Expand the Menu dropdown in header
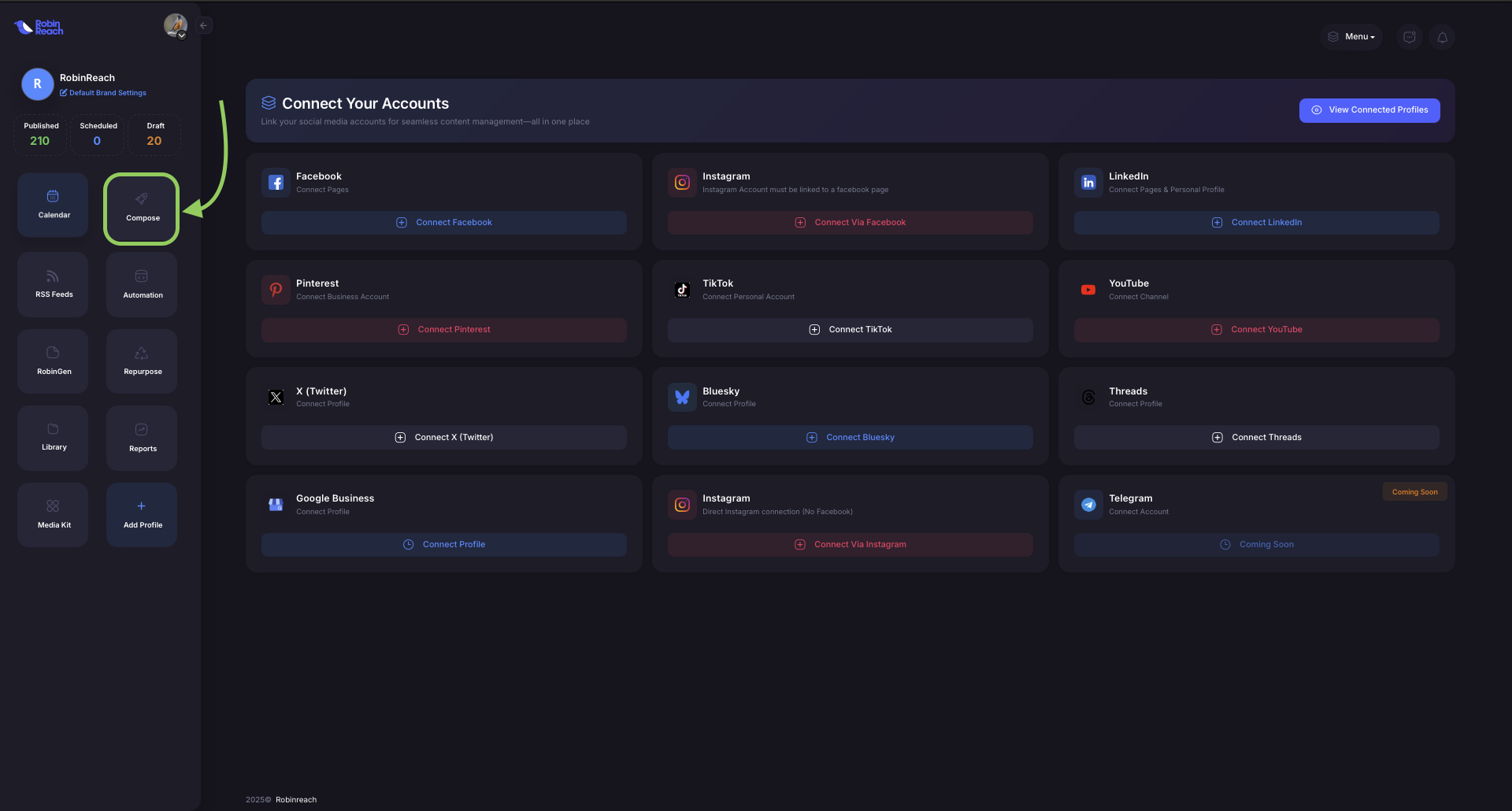 (1351, 37)
